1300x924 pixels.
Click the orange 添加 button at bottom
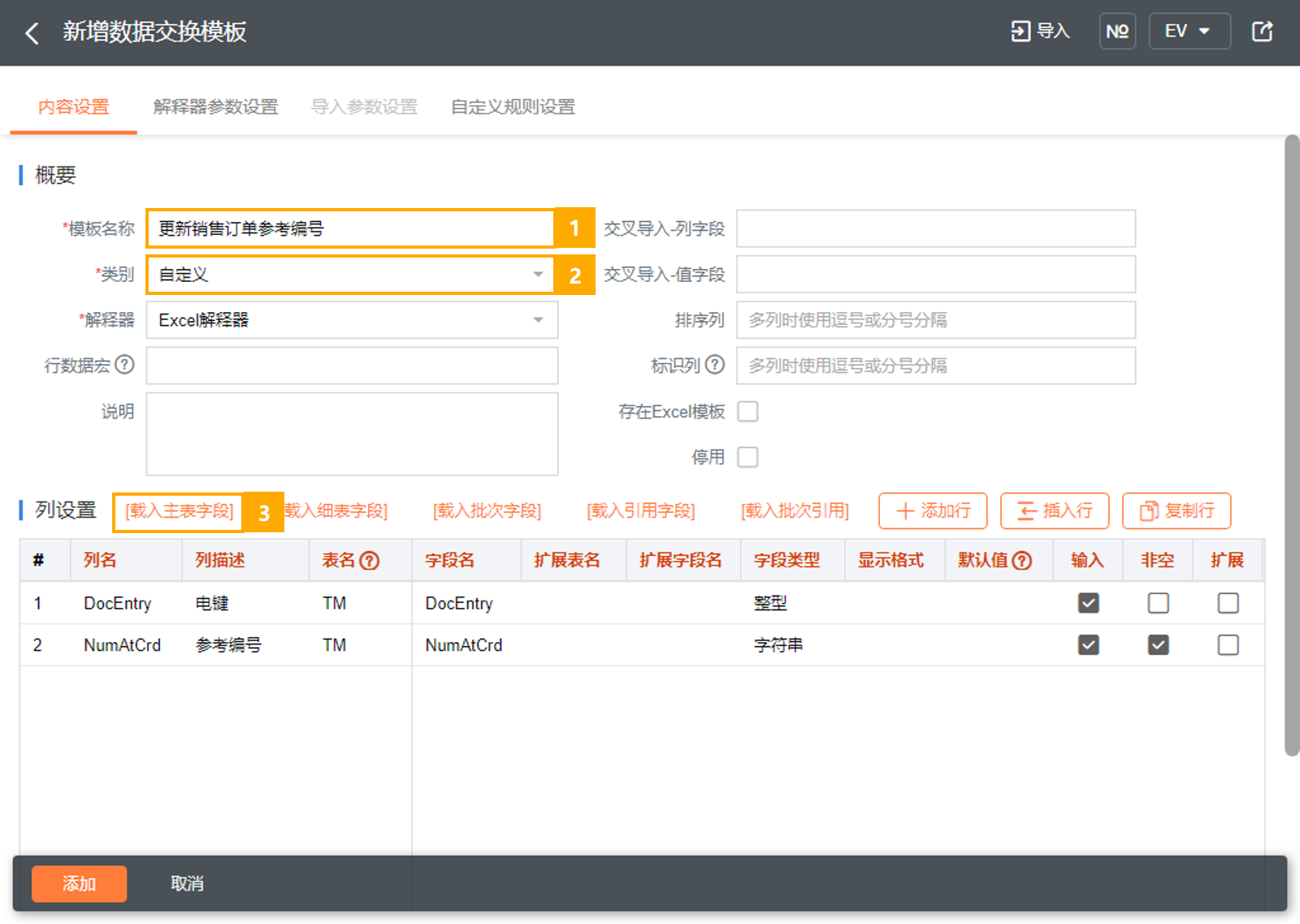[x=79, y=884]
